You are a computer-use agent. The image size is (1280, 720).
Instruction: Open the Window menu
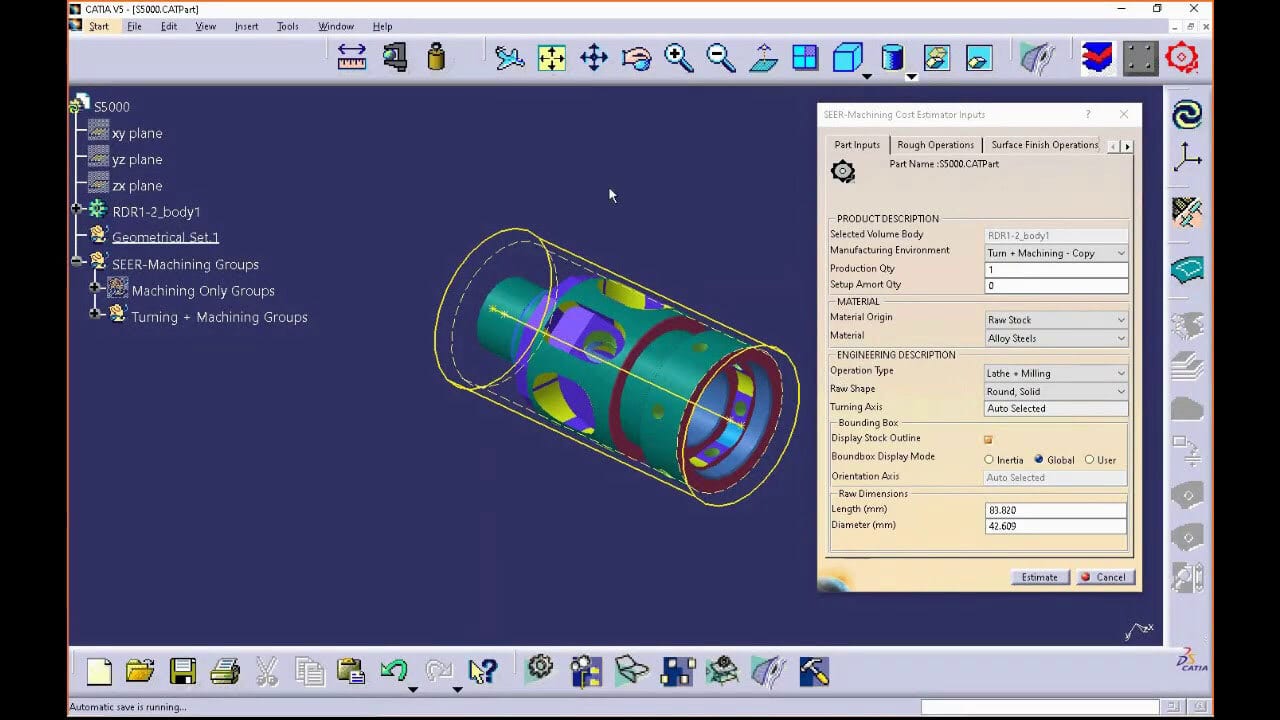click(x=336, y=26)
